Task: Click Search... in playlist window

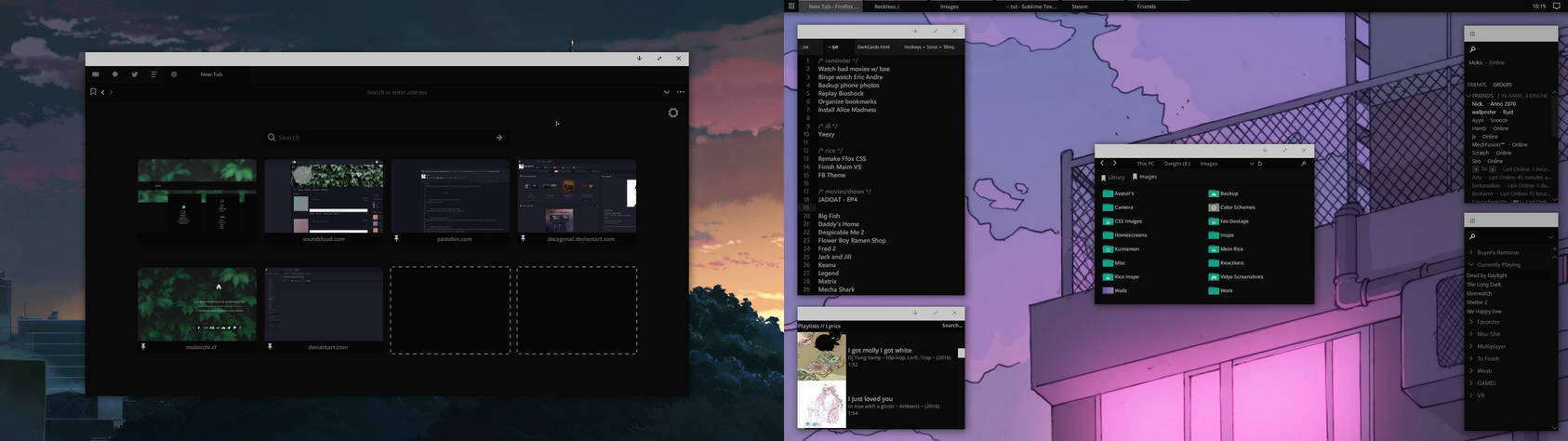Action: [x=951, y=326]
